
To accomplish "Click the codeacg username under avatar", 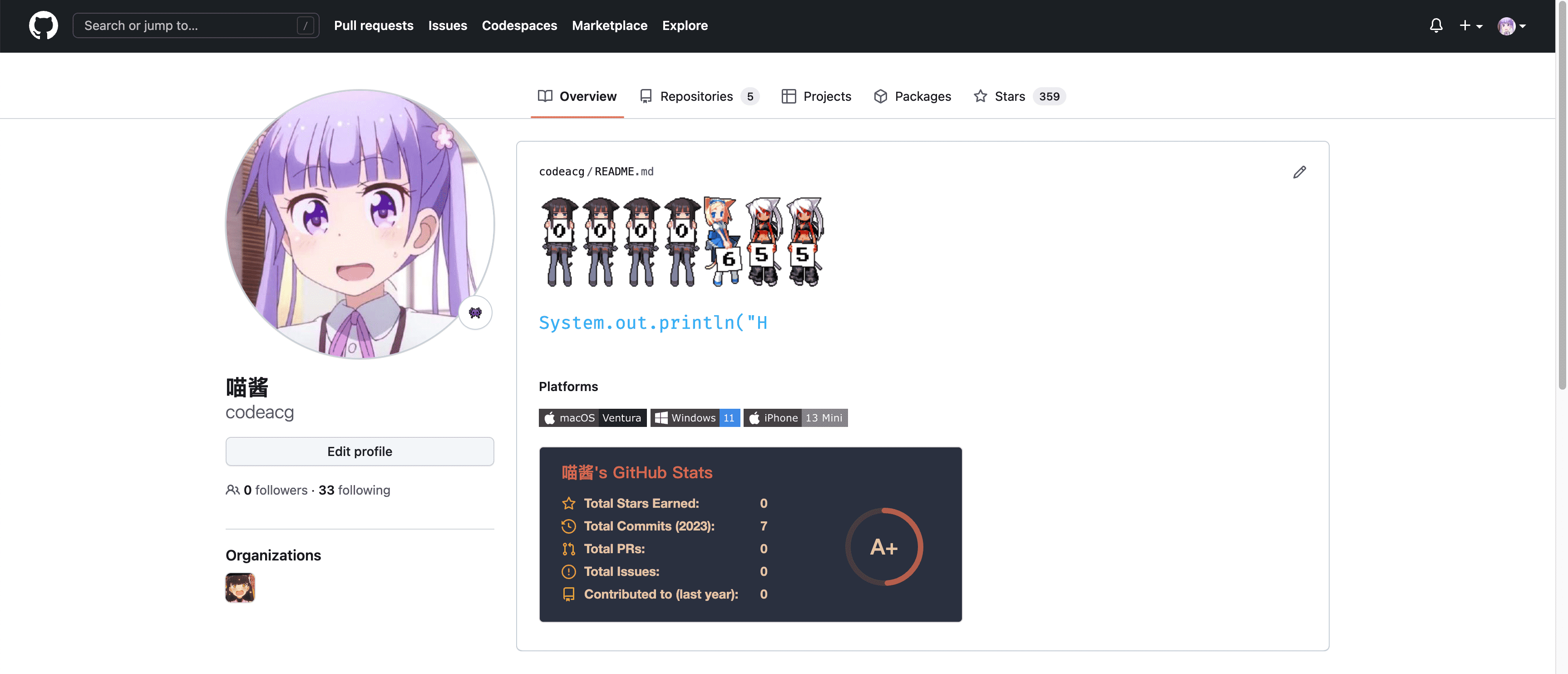I will (x=260, y=412).
